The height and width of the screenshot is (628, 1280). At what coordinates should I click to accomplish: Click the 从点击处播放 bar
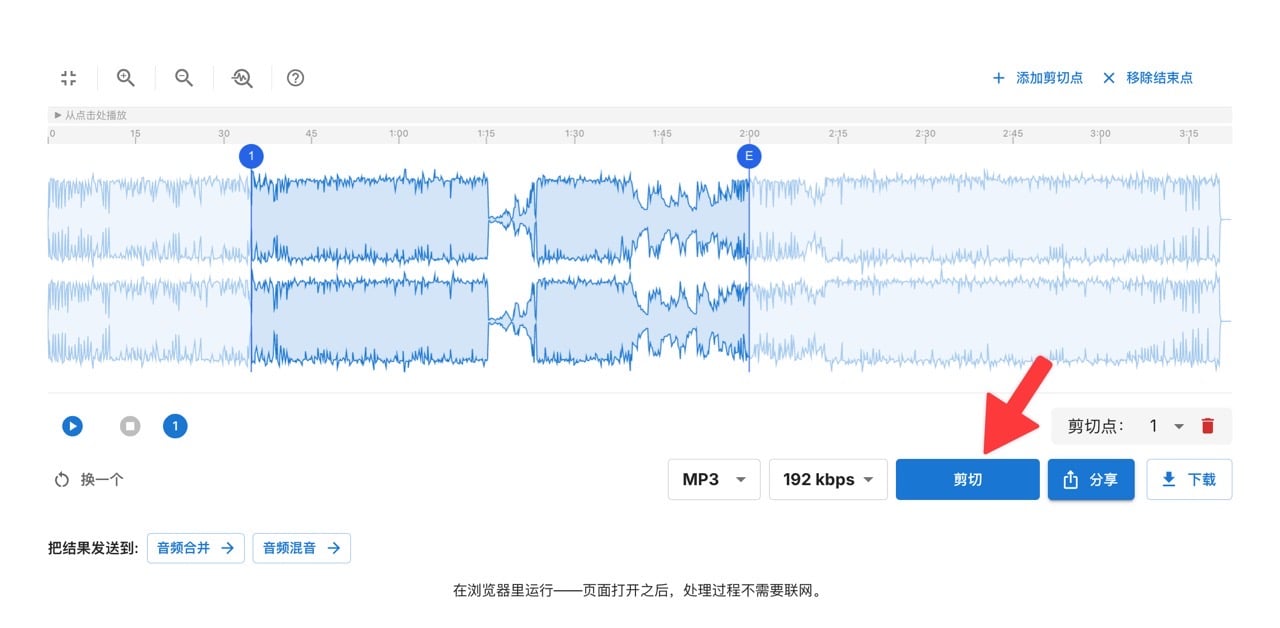640,115
